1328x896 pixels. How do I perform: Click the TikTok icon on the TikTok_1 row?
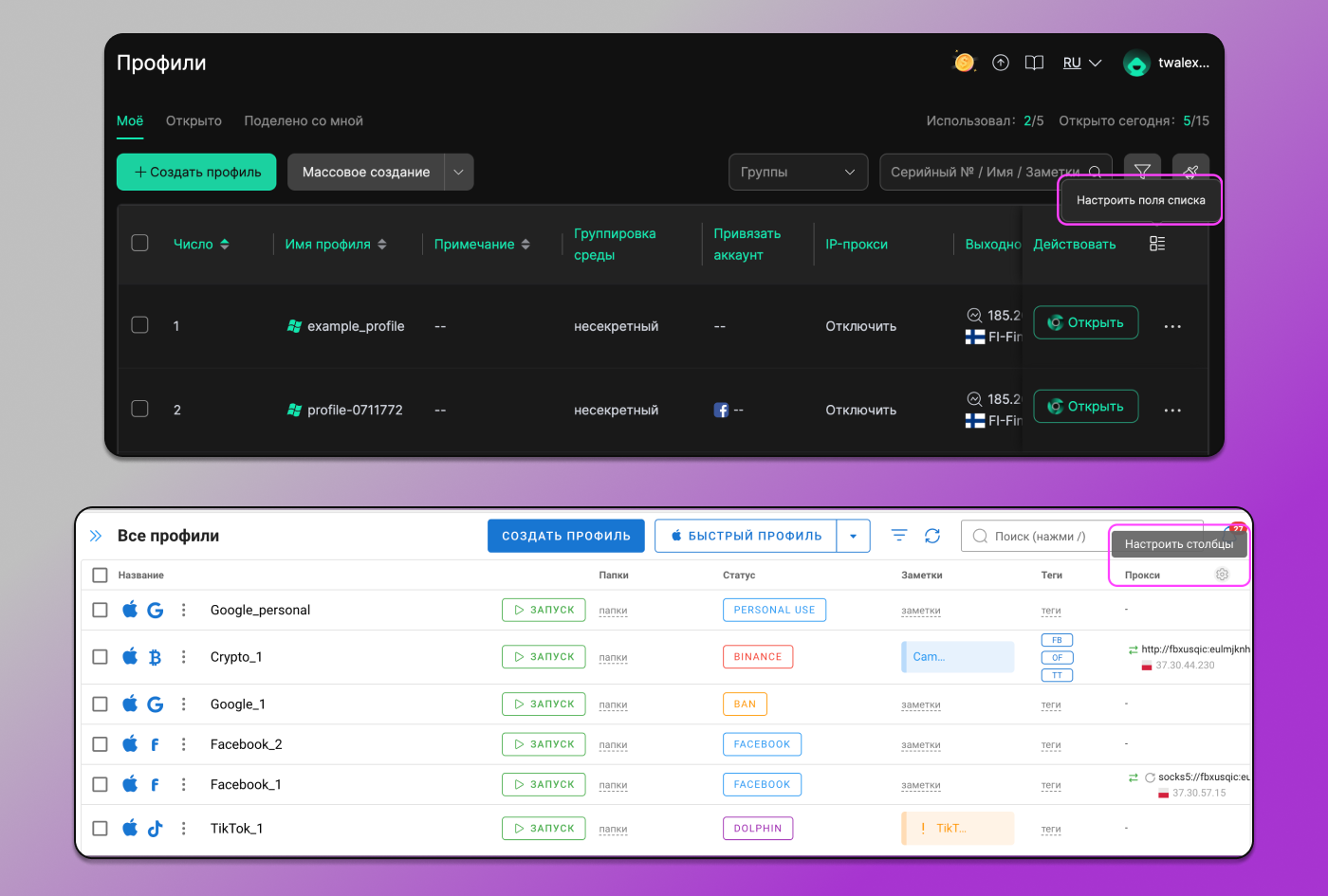coord(155,828)
